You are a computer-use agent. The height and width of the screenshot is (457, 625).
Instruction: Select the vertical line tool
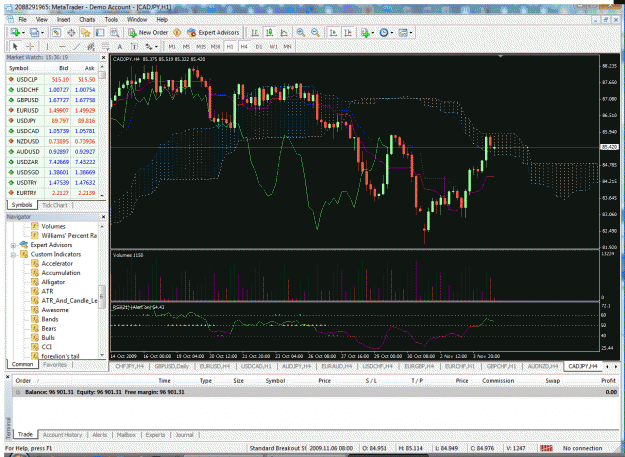(47, 47)
